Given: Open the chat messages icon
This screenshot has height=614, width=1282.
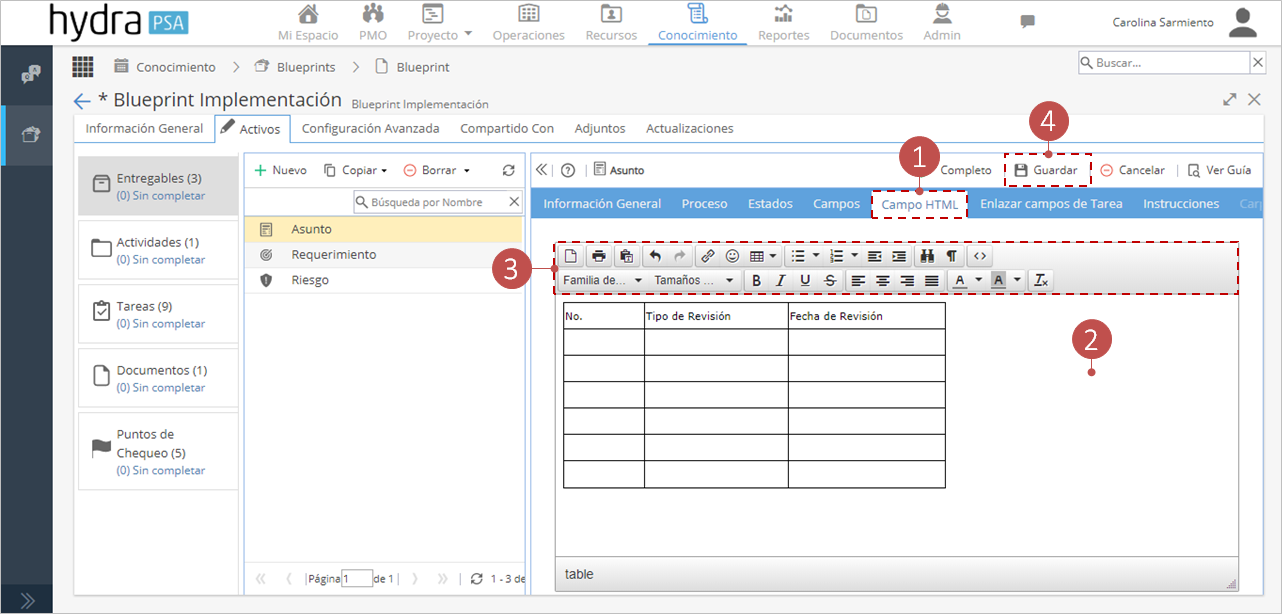Looking at the screenshot, I should click(x=1027, y=21).
